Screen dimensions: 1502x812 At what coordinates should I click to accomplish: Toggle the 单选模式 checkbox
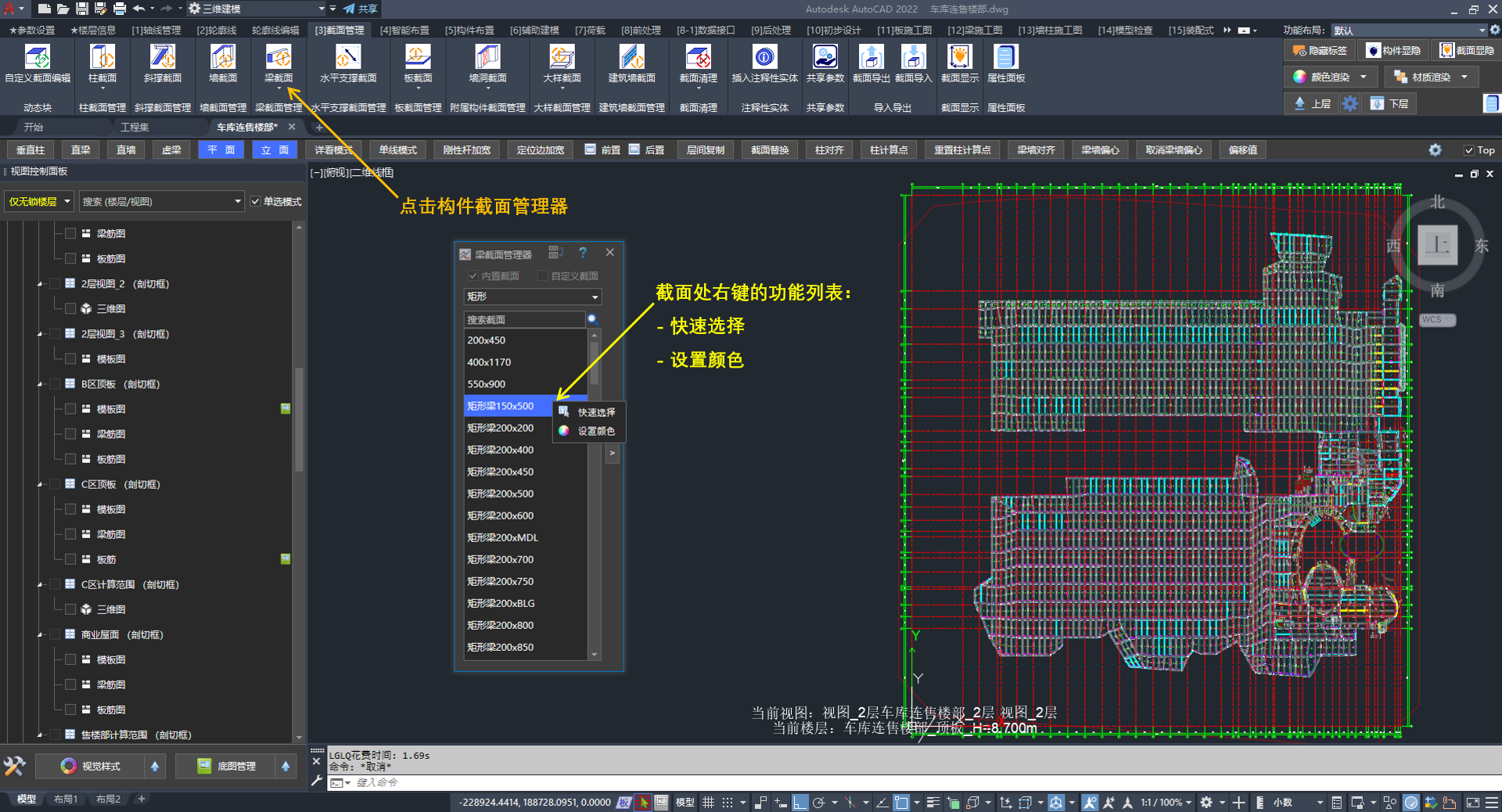[x=255, y=202]
